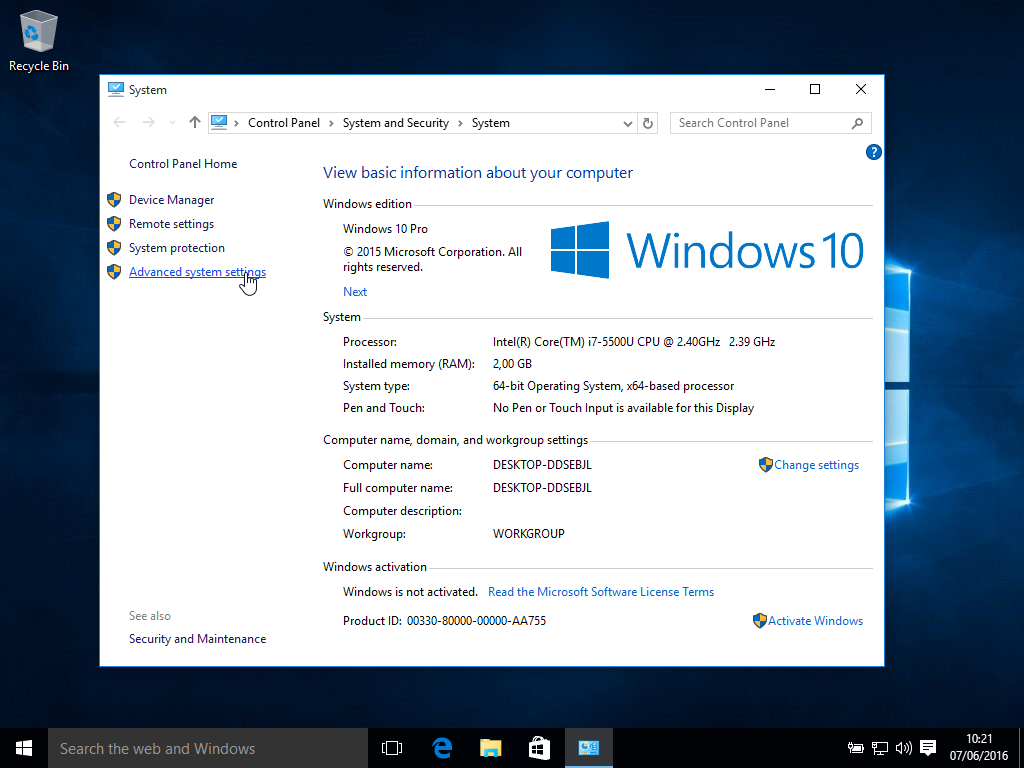1024x768 pixels.
Task: Select the computer name DESKTOP-DDSEBJL value
Action: [x=542, y=465]
